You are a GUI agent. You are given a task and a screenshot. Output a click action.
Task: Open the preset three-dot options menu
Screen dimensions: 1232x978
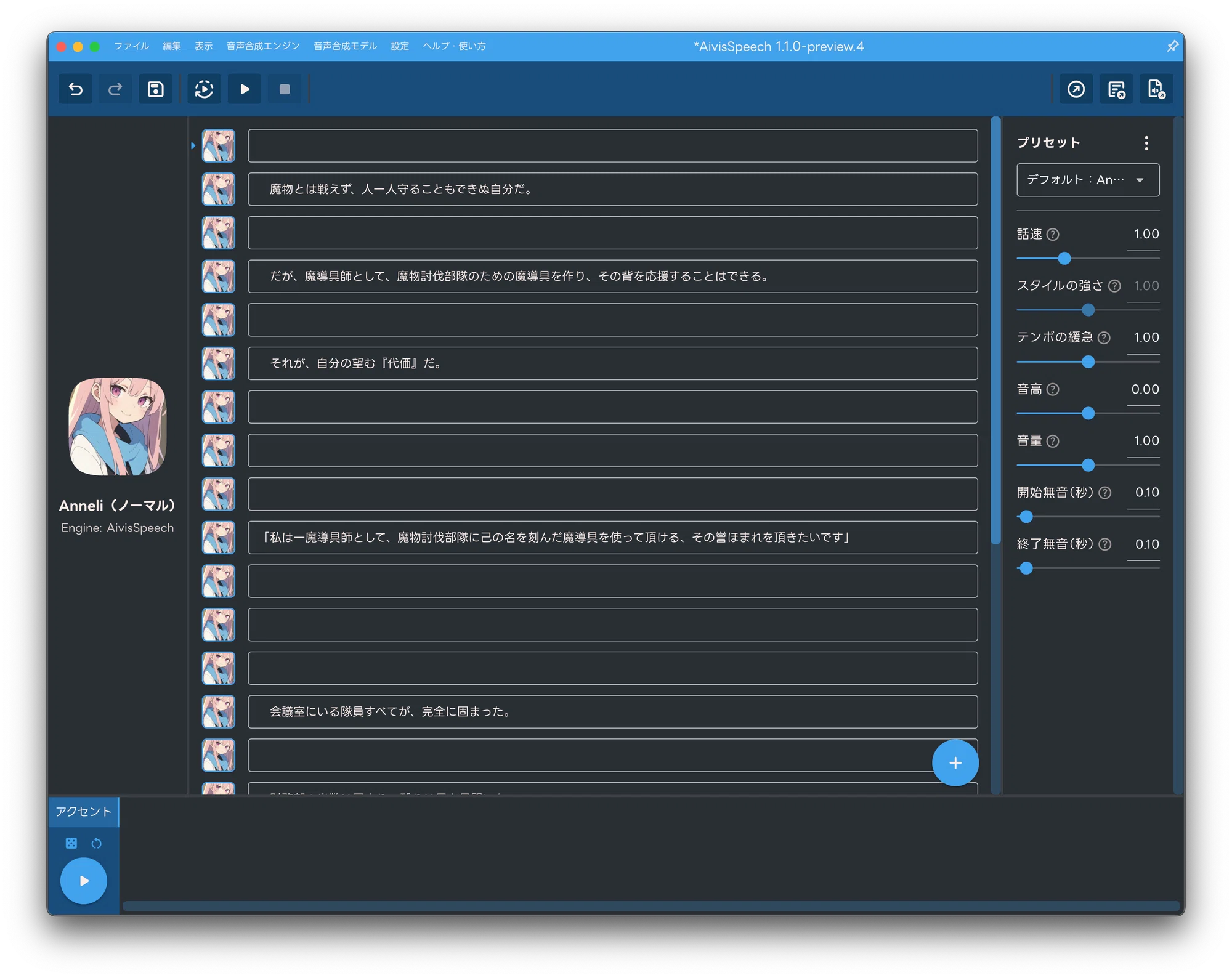coord(1146,143)
